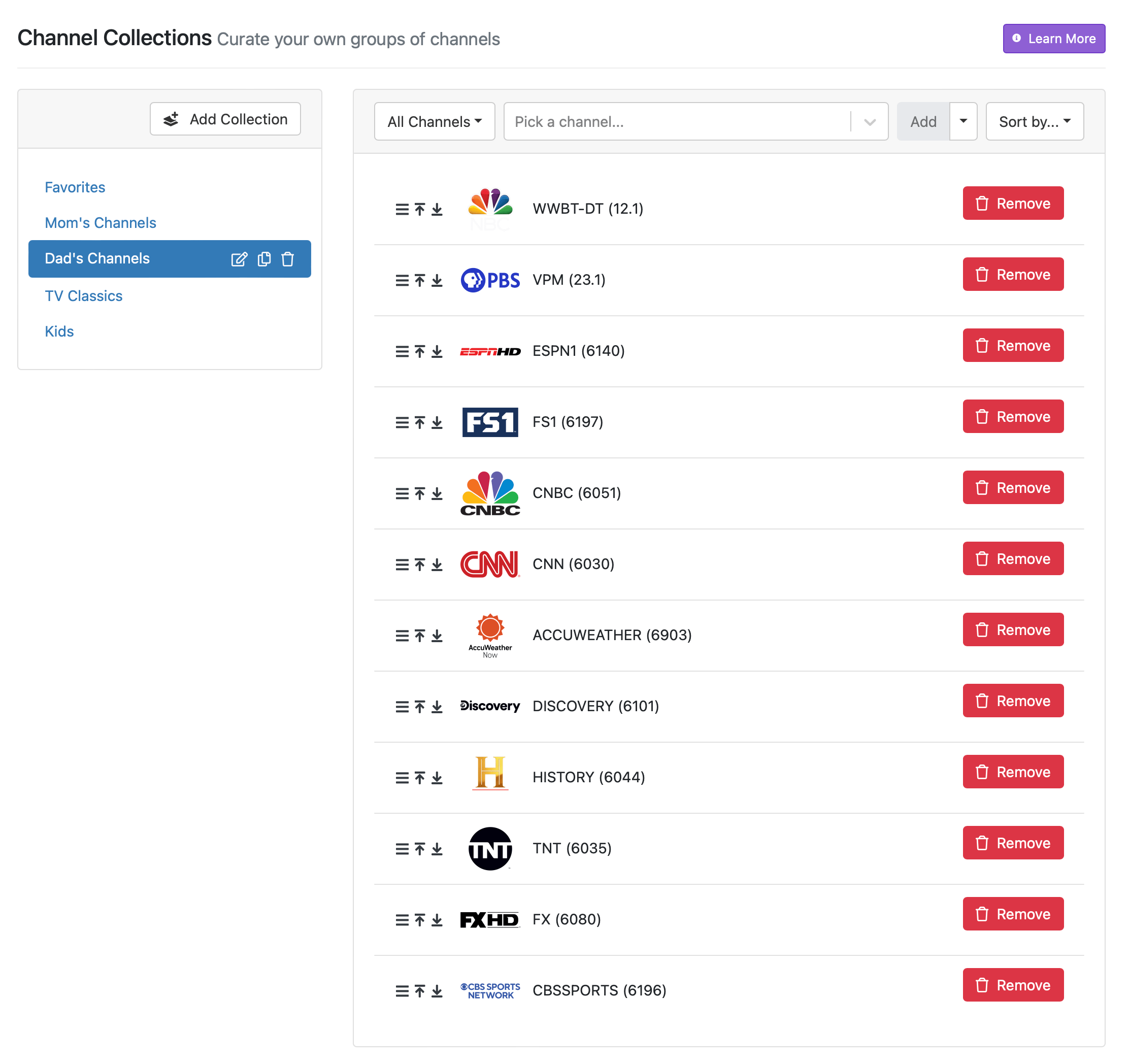Image resolution: width=1129 pixels, height=1064 pixels.
Task: Switch to the Mom's Channels collection
Action: click(x=101, y=222)
